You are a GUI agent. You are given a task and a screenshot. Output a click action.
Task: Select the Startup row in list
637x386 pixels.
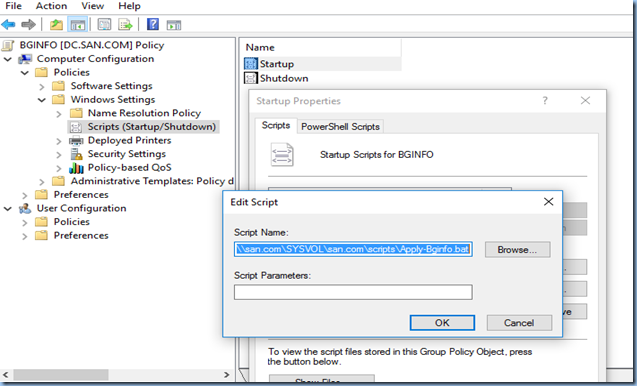click(322, 64)
